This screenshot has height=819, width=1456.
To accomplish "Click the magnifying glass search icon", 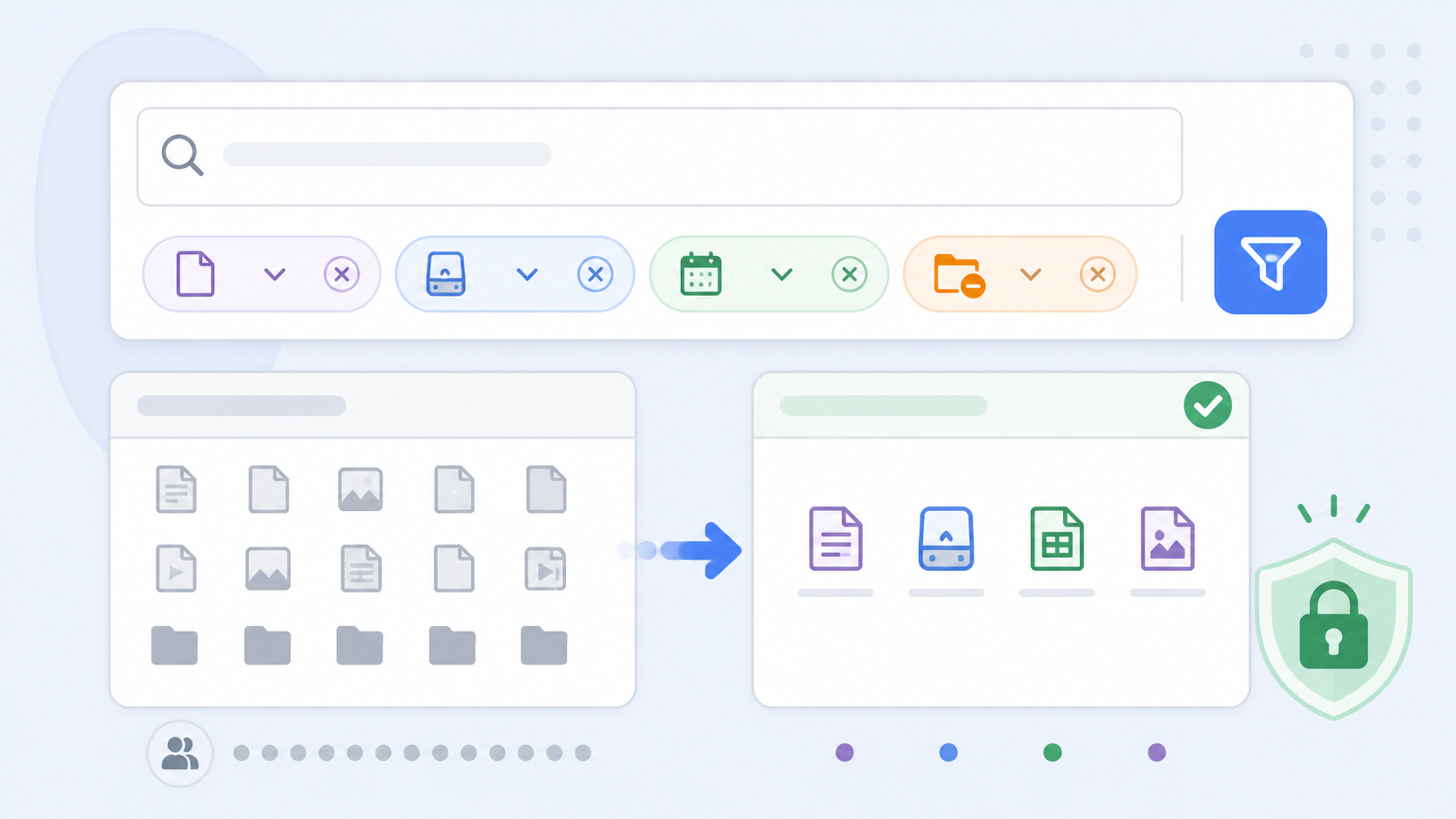I will point(182,156).
